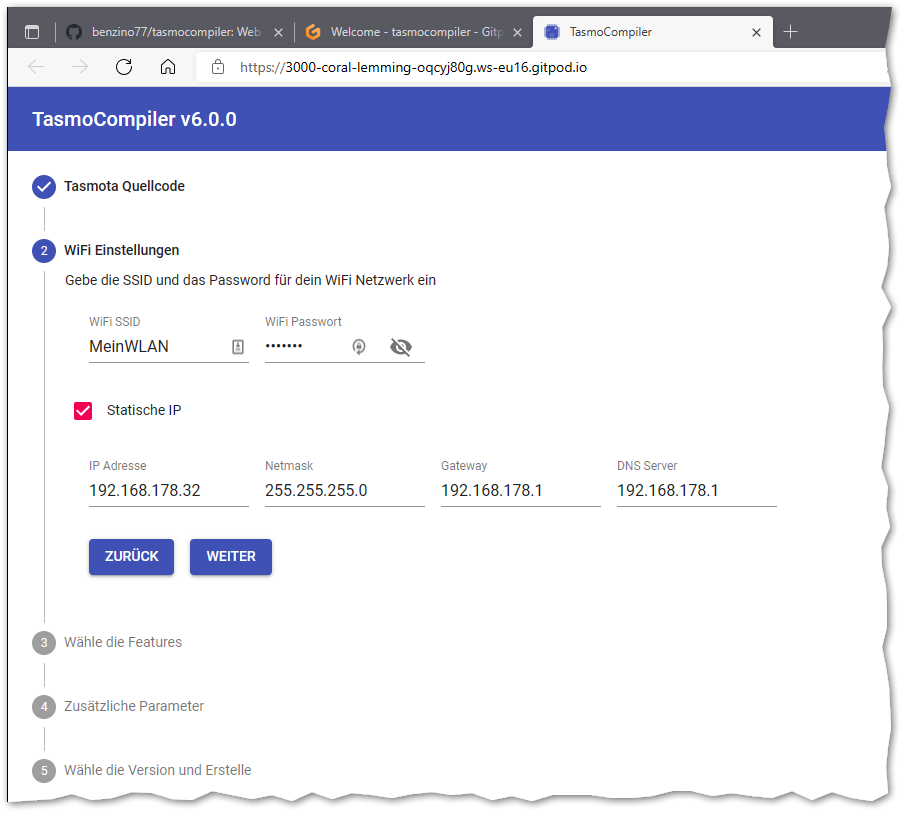Viewport: 903px width, 813px height.
Task: Focus the Gateway input field
Action: click(x=520, y=491)
